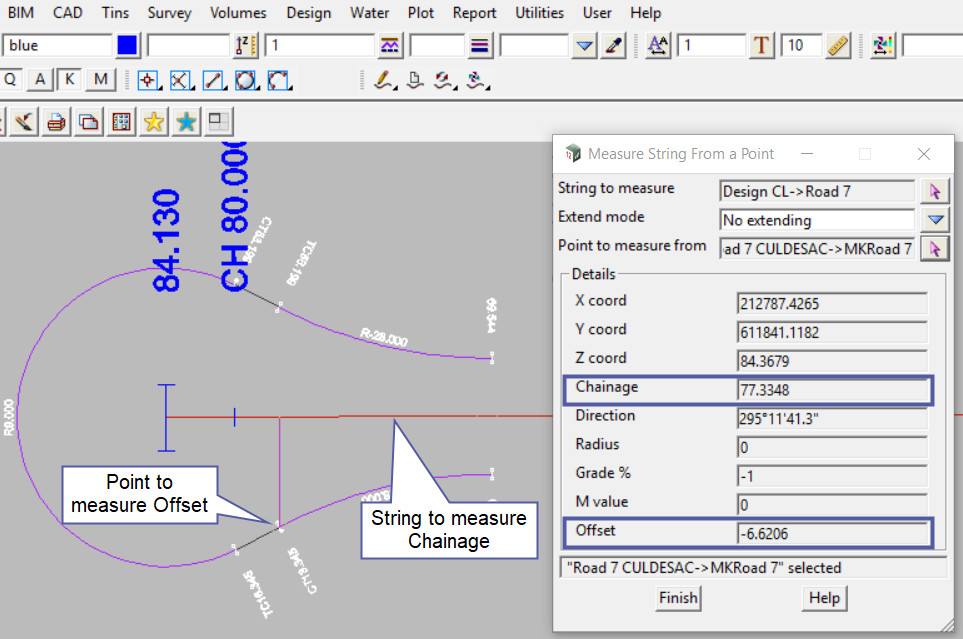Toggle the Q snap mode button
This screenshot has width=963, height=639.
tap(11, 80)
